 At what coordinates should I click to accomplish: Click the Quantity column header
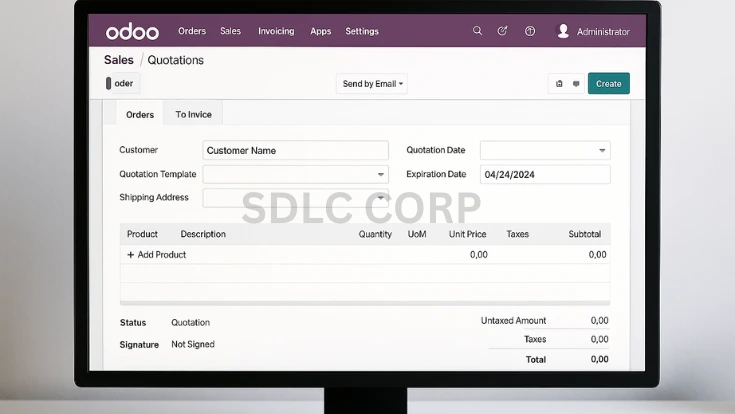pos(375,234)
